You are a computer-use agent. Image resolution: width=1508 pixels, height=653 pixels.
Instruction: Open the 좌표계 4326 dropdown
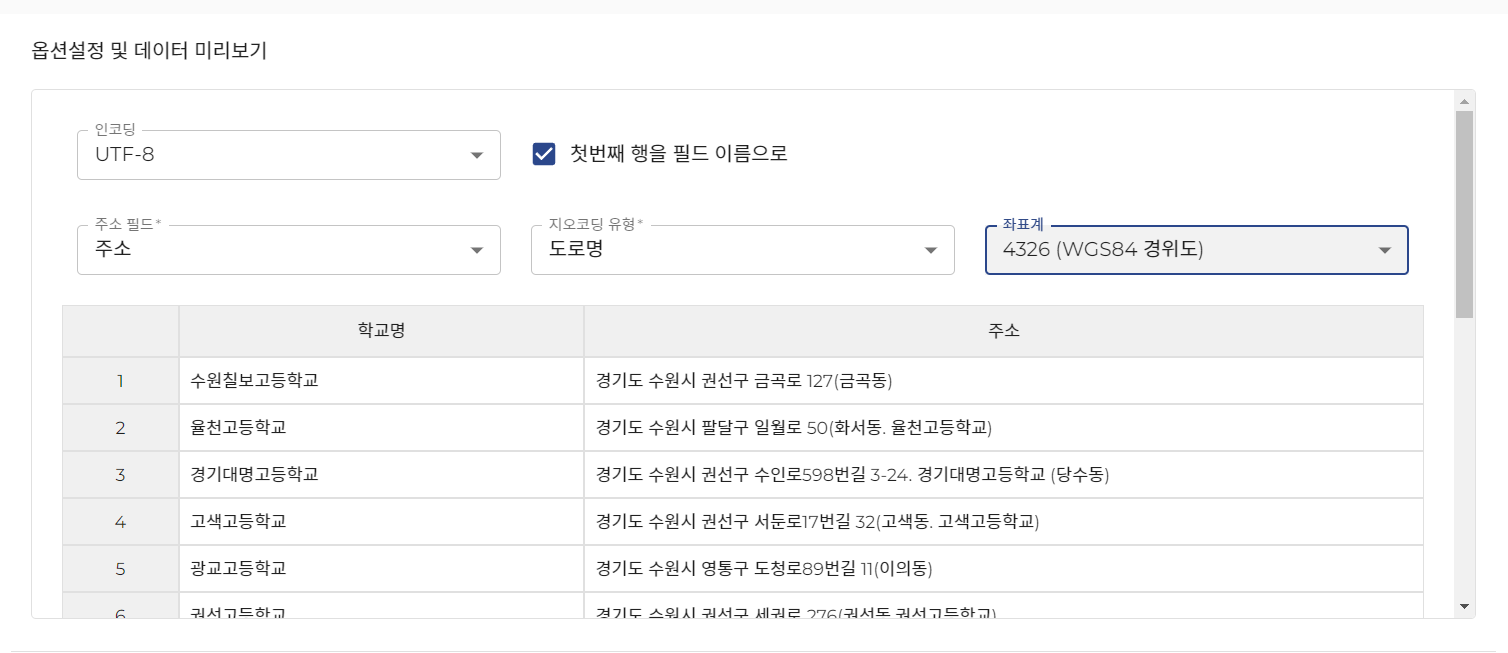pos(1196,250)
